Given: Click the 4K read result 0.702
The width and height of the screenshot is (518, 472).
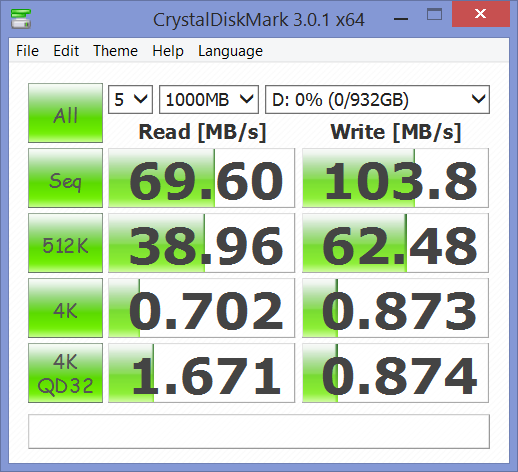Looking at the screenshot, I should tap(202, 308).
